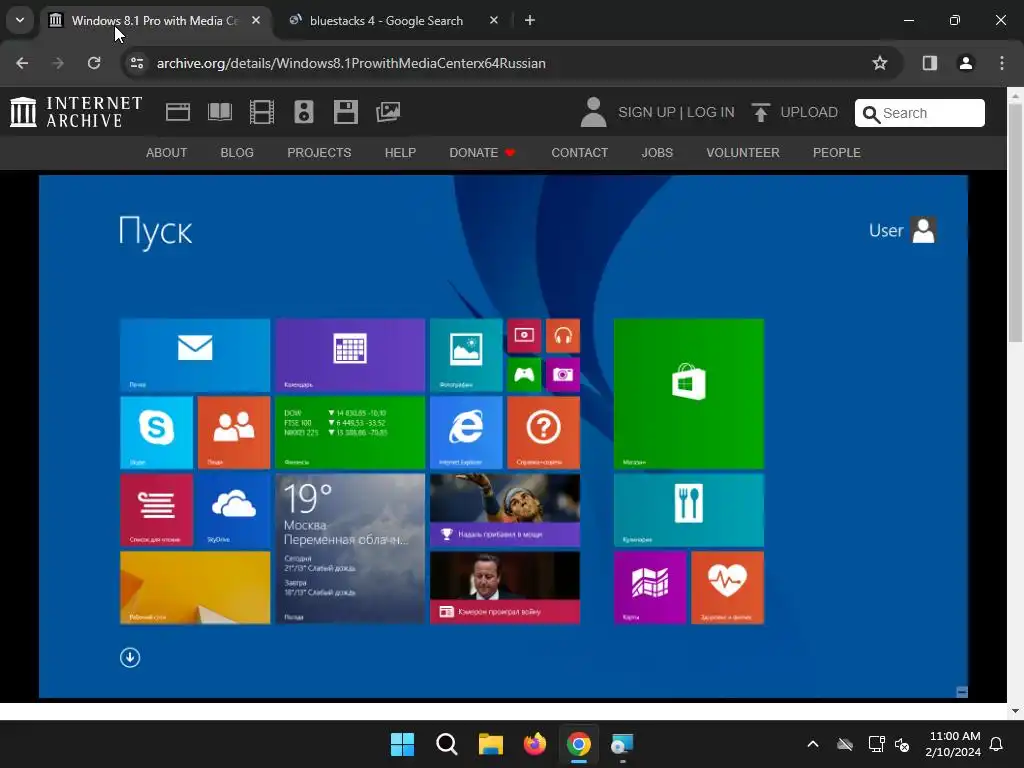Click the Health heart tile in image
This screenshot has height=768, width=1024.
728,588
